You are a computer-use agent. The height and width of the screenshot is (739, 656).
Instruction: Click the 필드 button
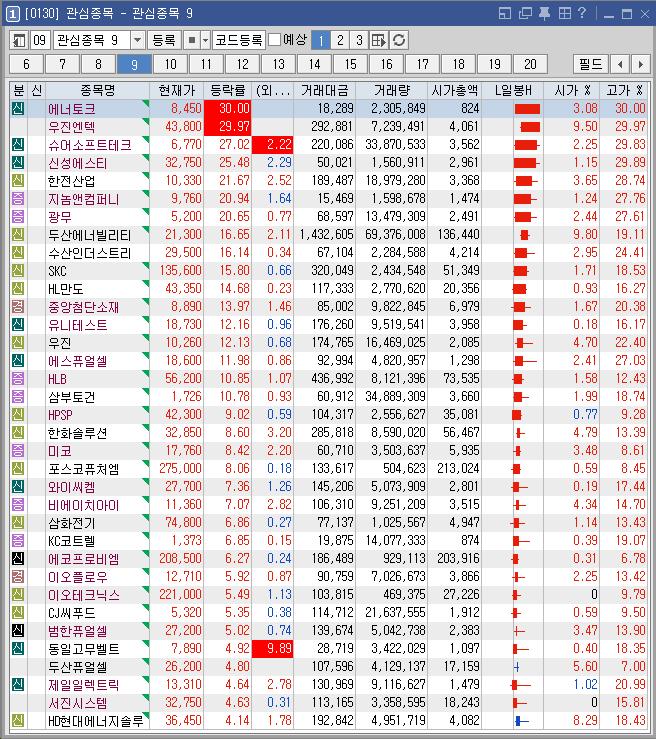click(x=591, y=64)
